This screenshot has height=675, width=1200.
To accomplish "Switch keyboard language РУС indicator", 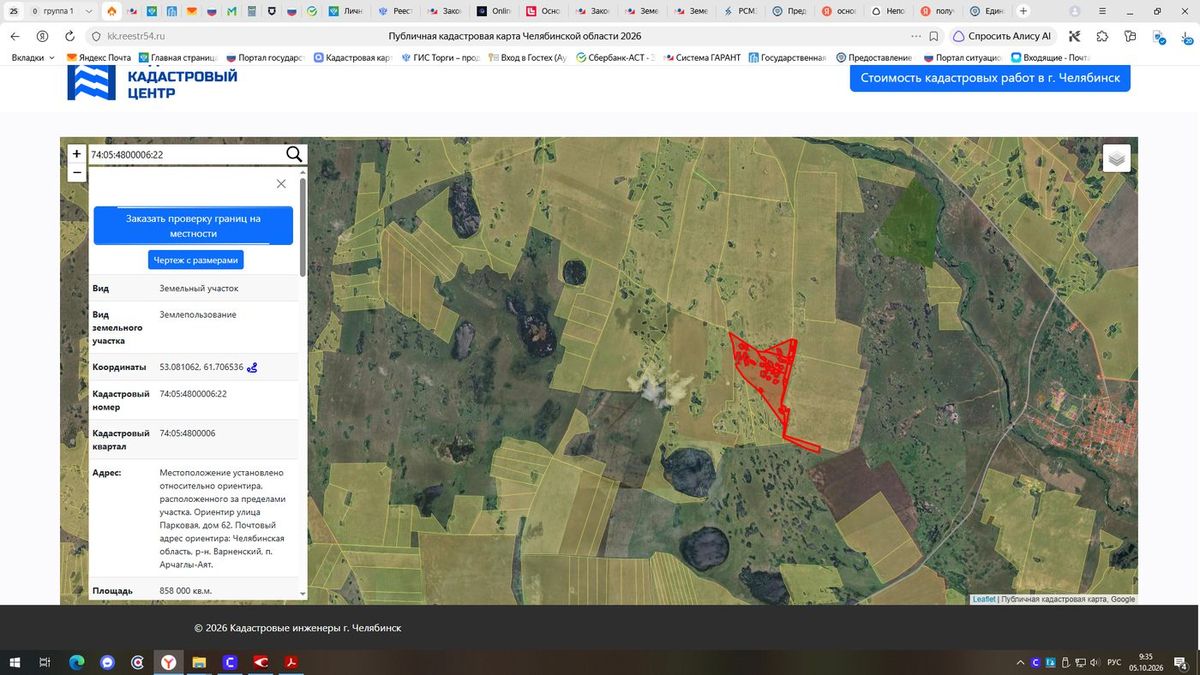I will [x=1116, y=662].
